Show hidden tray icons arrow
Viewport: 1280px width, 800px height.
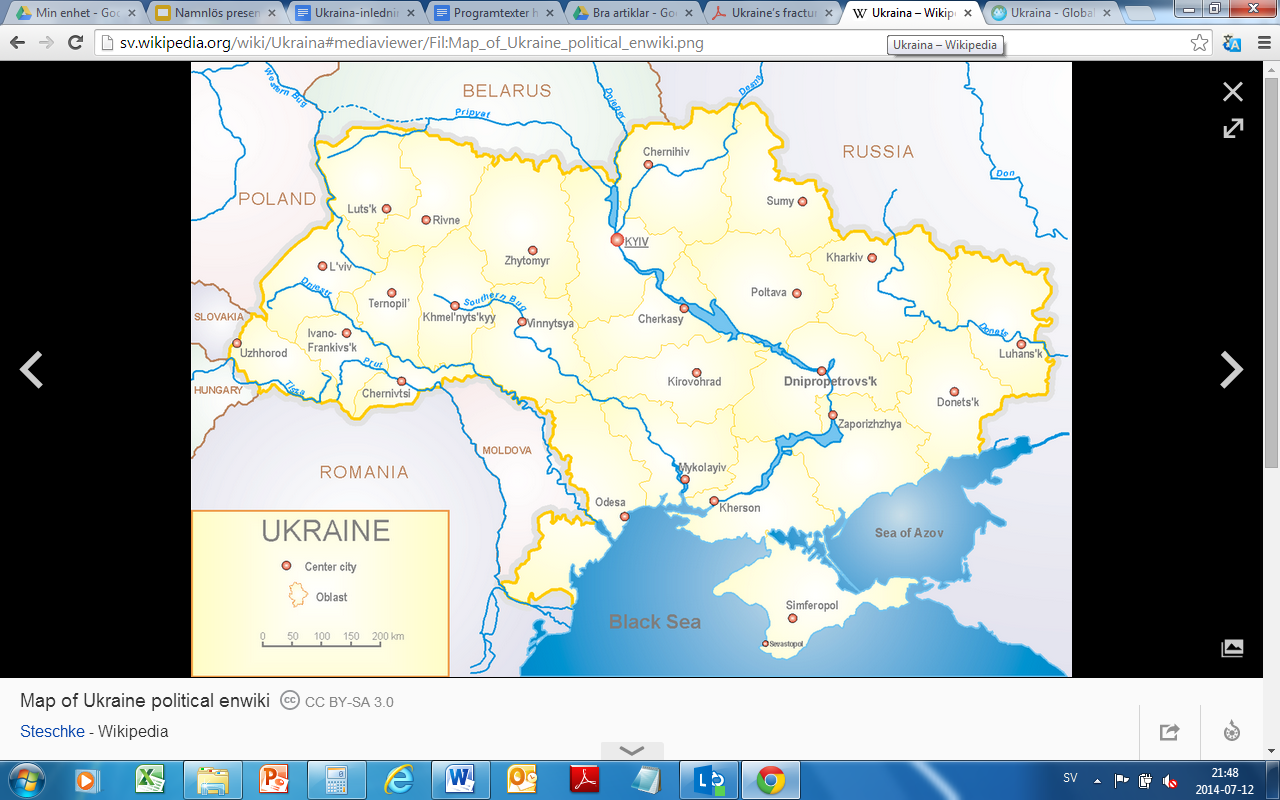coord(1098,779)
